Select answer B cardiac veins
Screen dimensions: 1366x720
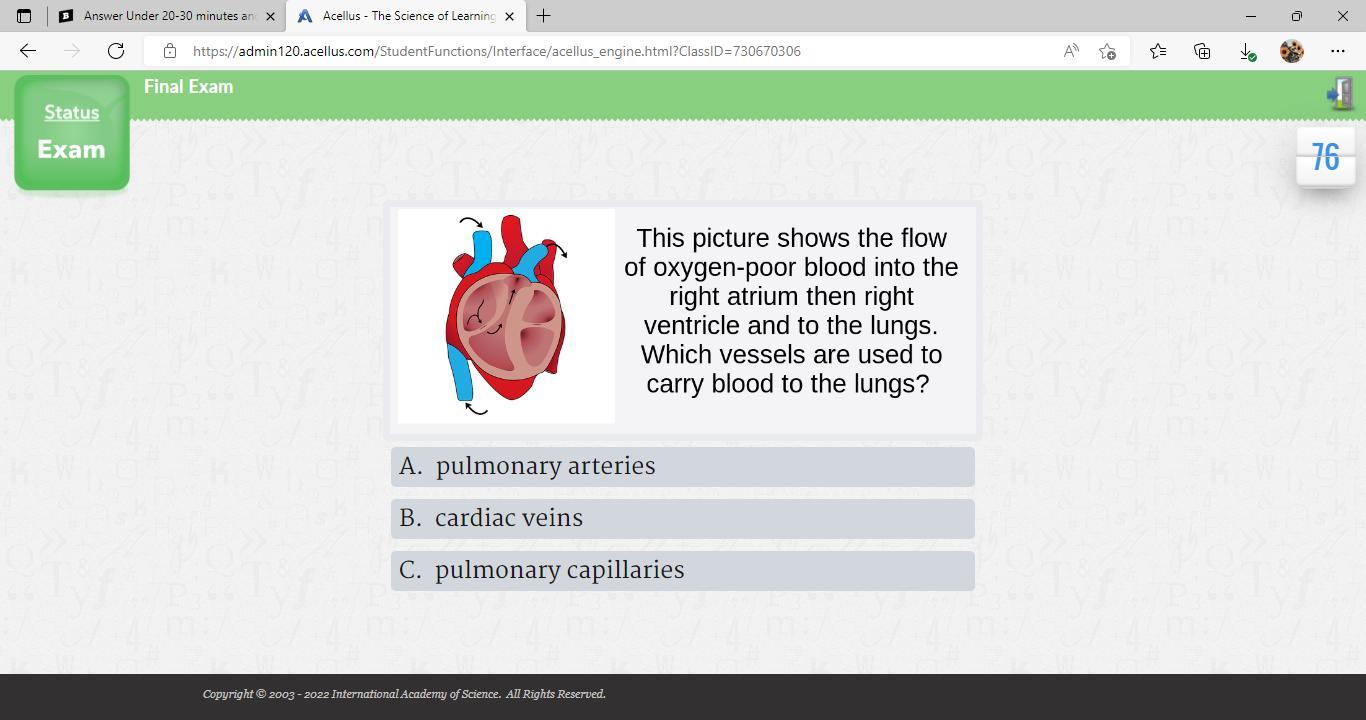click(683, 519)
